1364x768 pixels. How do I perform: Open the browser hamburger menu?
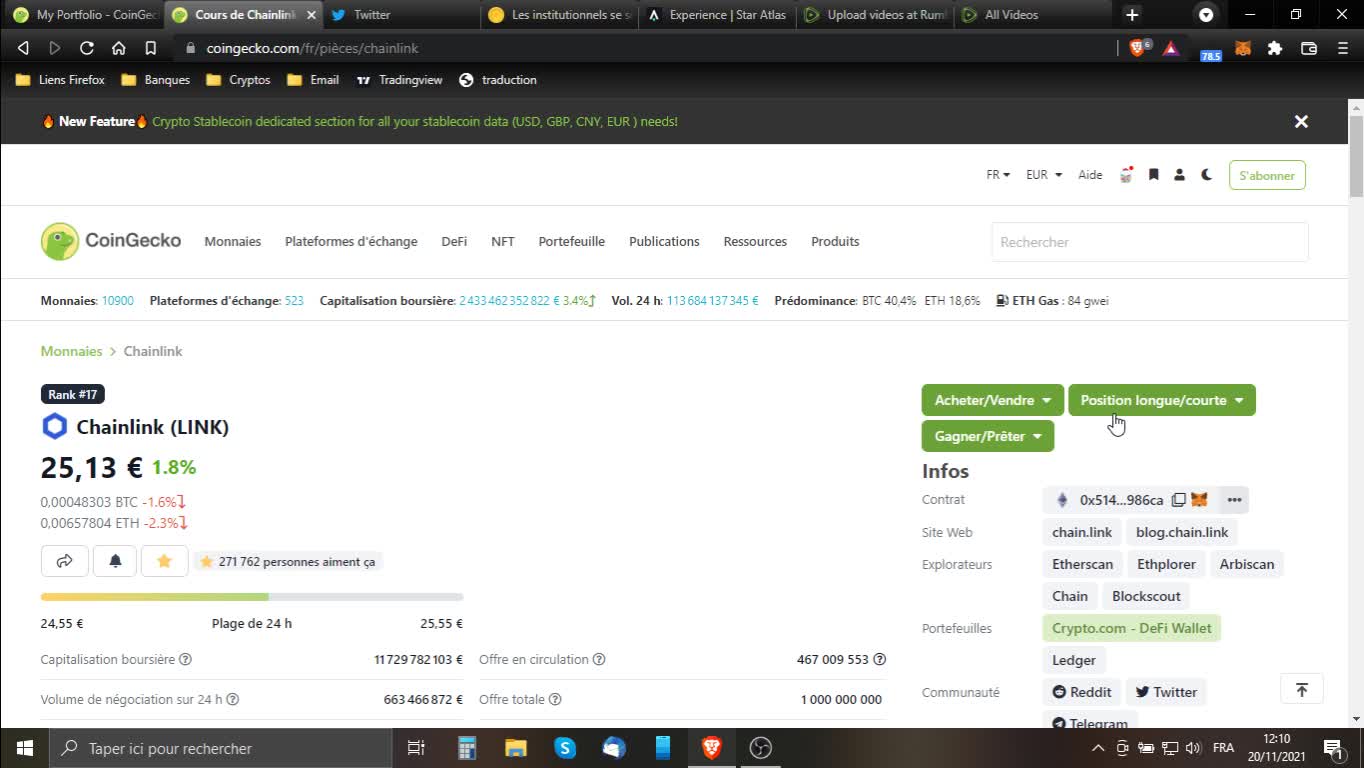tap(1342, 48)
